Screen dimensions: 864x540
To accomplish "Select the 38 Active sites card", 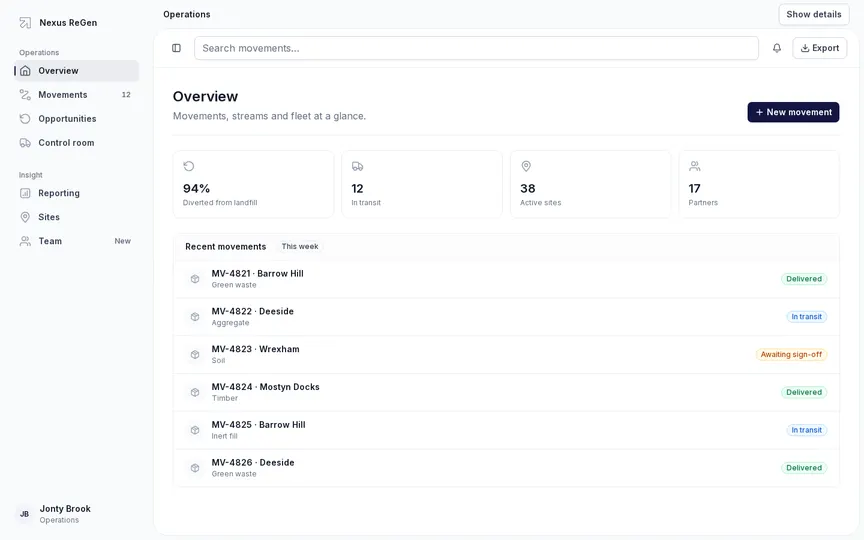I will 591,184.
